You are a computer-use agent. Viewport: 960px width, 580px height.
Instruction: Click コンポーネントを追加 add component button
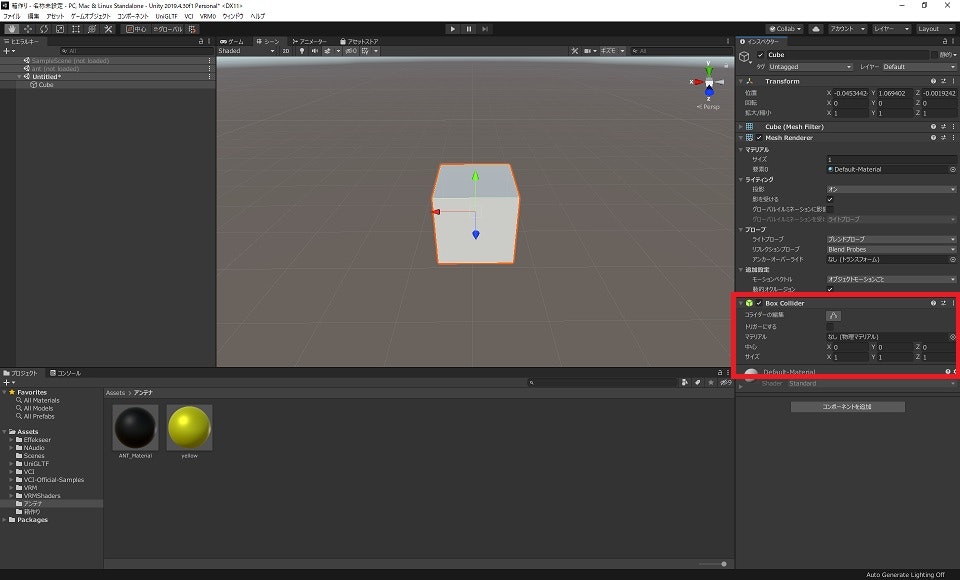847,407
